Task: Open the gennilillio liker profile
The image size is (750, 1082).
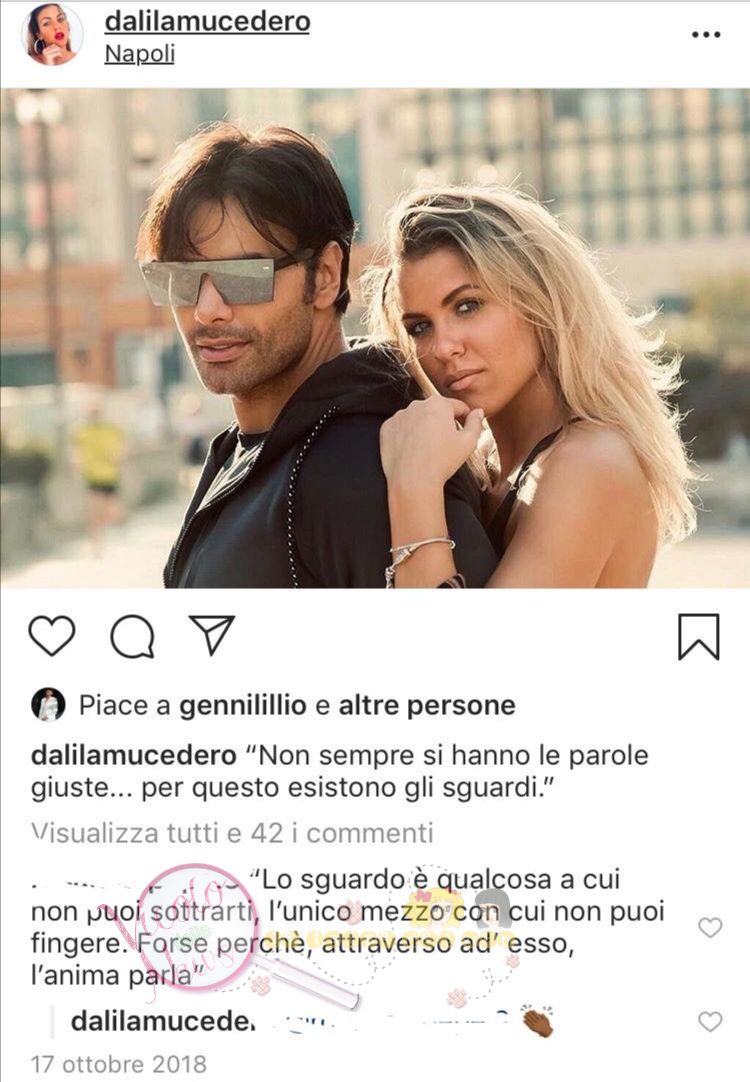Action: 243,705
